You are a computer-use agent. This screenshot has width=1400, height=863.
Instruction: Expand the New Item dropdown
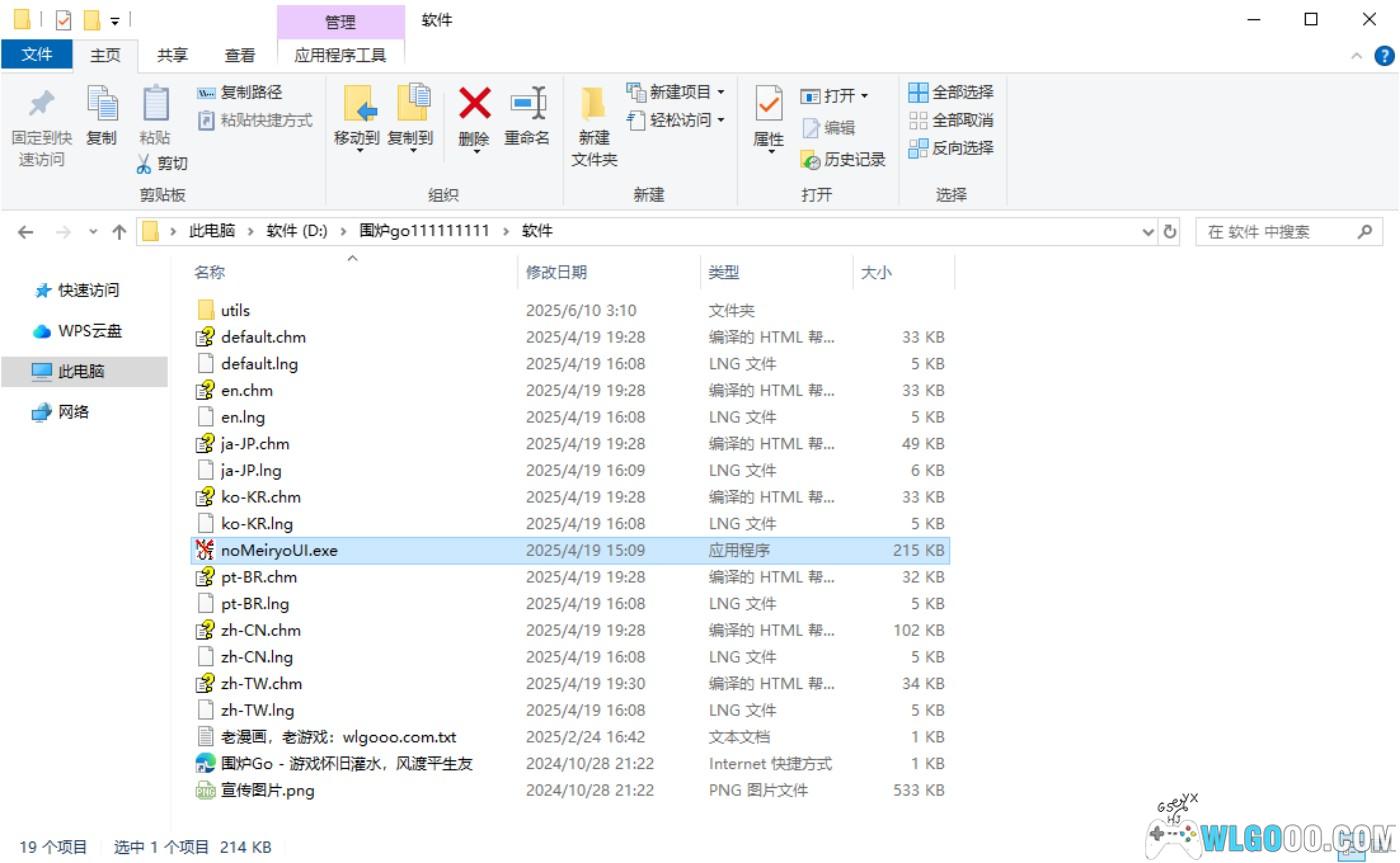click(720, 92)
